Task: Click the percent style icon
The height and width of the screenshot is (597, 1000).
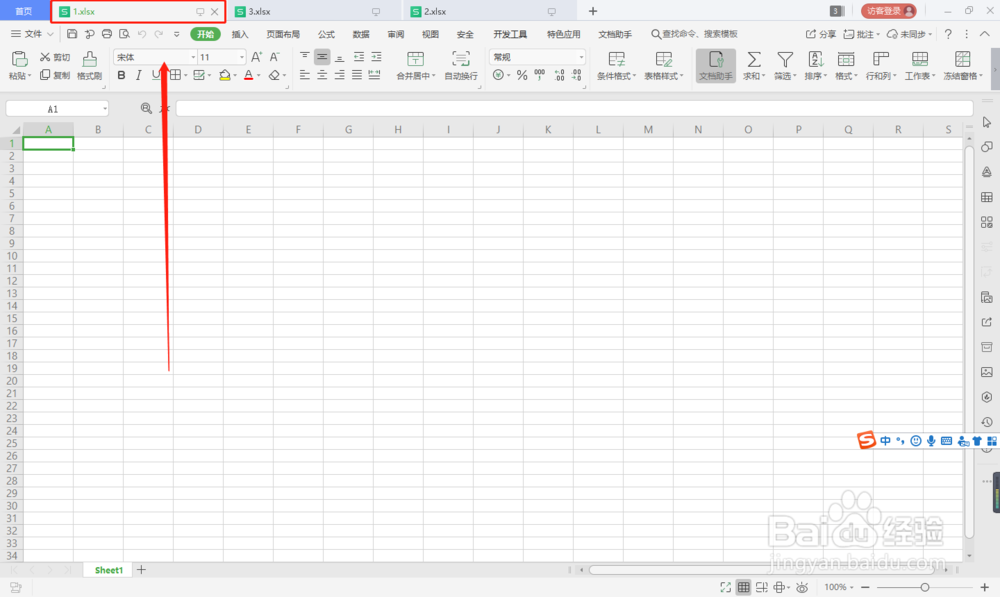Action: pyautogui.click(x=522, y=75)
